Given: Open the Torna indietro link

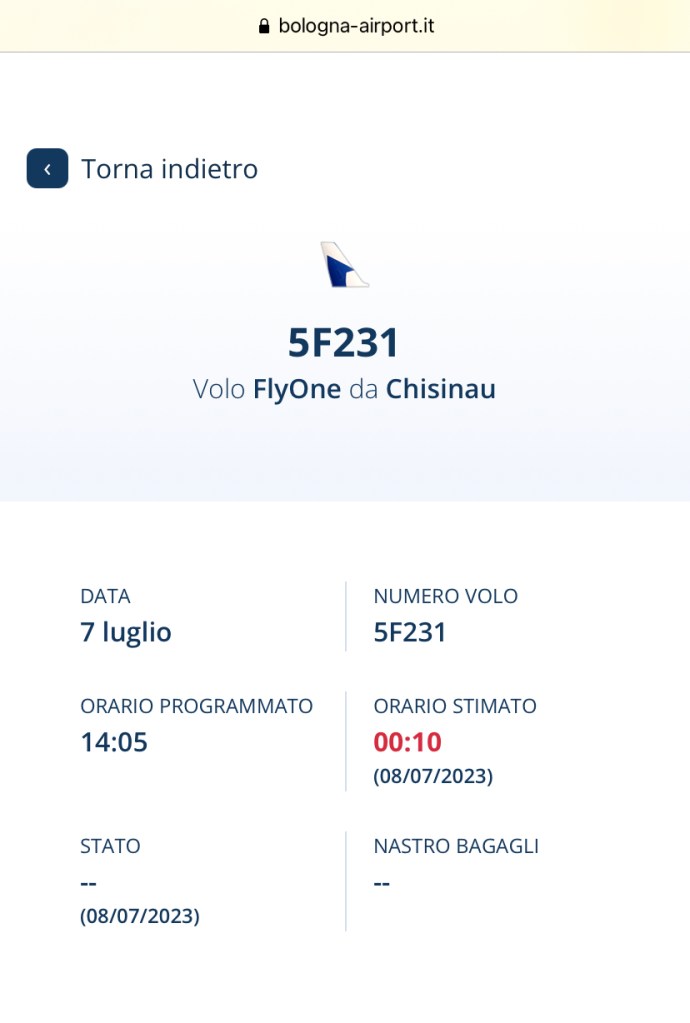Looking at the screenshot, I should point(170,169).
